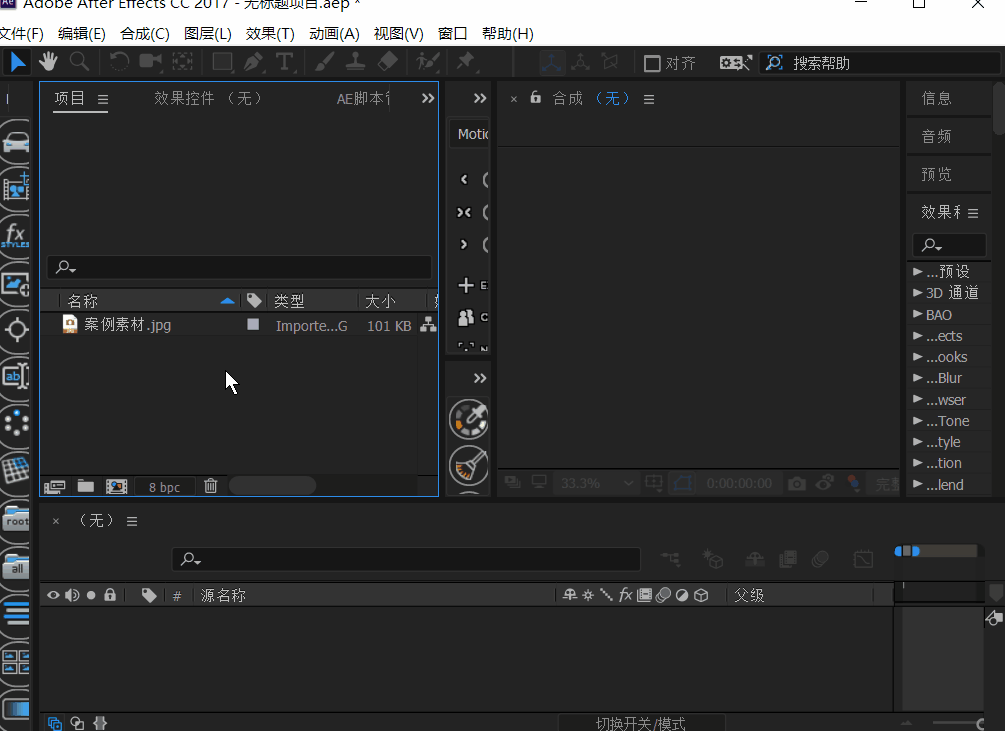Click the trash delete icon in Project panel
Image resolution: width=1005 pixels, height=731 pixels.
pos(210,486)
